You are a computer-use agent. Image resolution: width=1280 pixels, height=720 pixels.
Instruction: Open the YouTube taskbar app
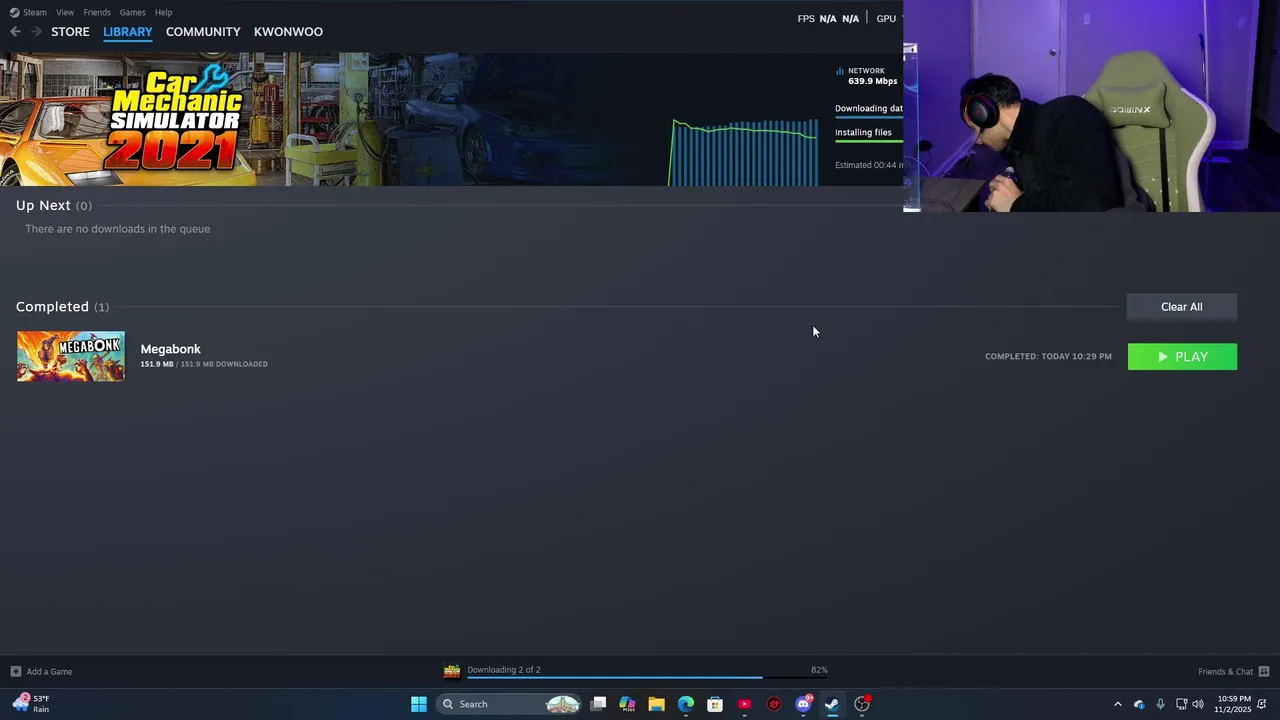[744, 704]
